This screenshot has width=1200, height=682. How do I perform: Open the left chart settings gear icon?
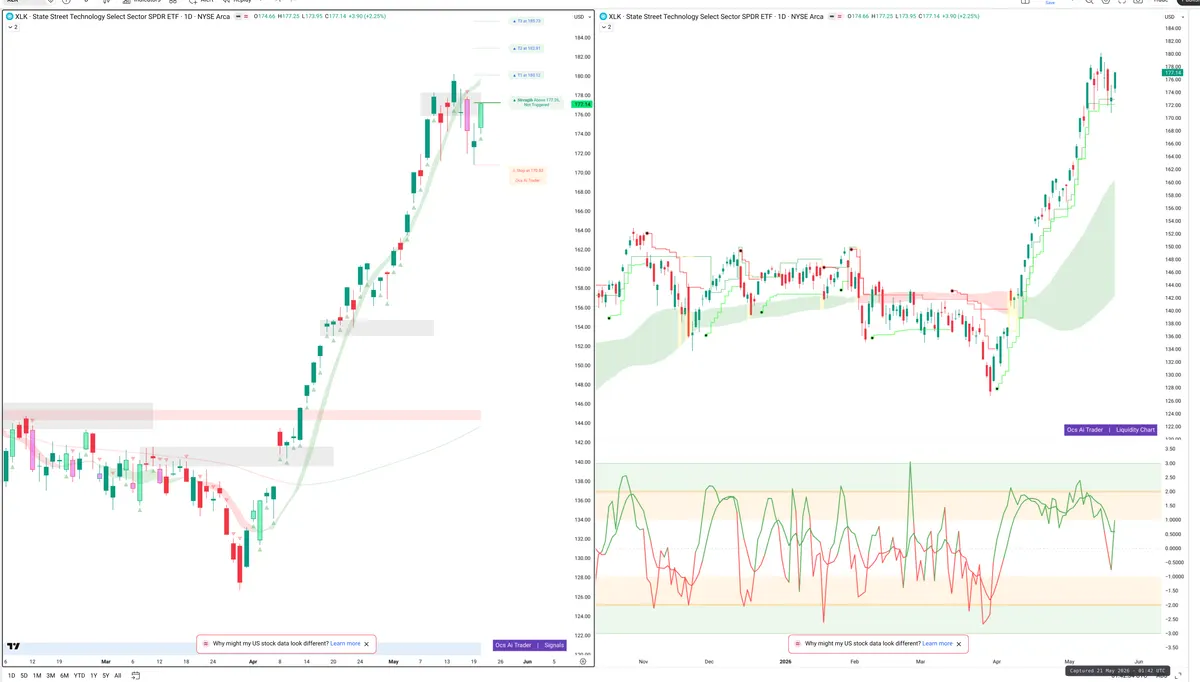coord(582,662)
